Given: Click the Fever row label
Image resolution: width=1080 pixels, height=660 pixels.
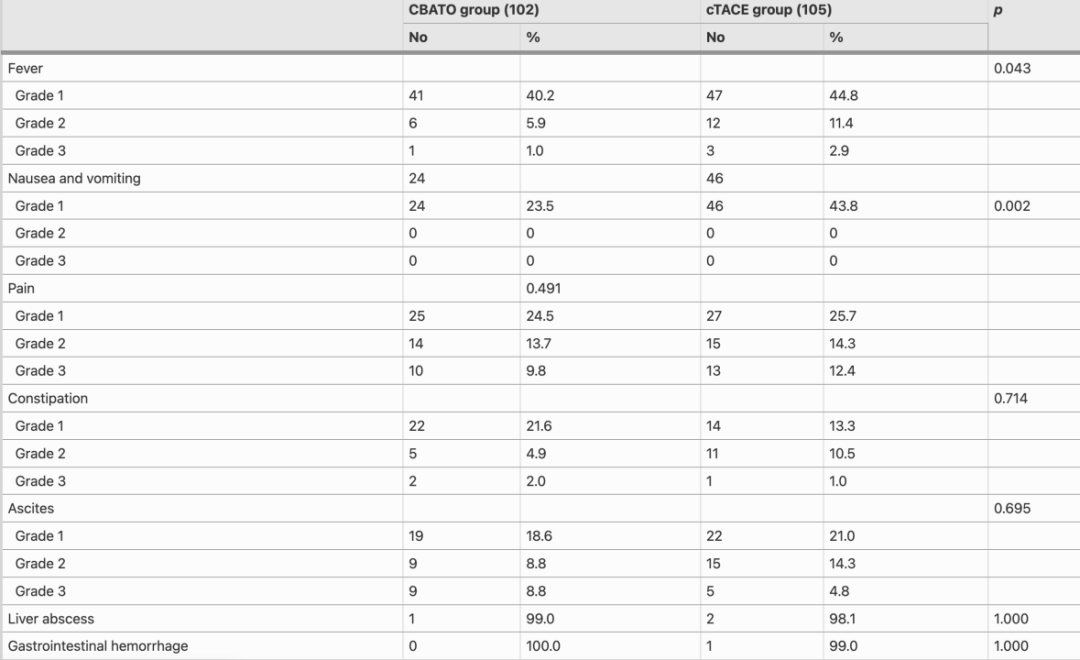Looking at the screenshot, I should (25, 68).
